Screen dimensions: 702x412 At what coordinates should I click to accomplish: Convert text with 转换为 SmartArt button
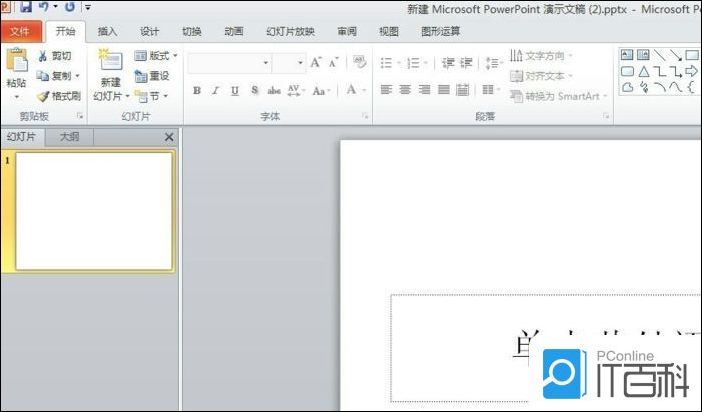(558, 96)
